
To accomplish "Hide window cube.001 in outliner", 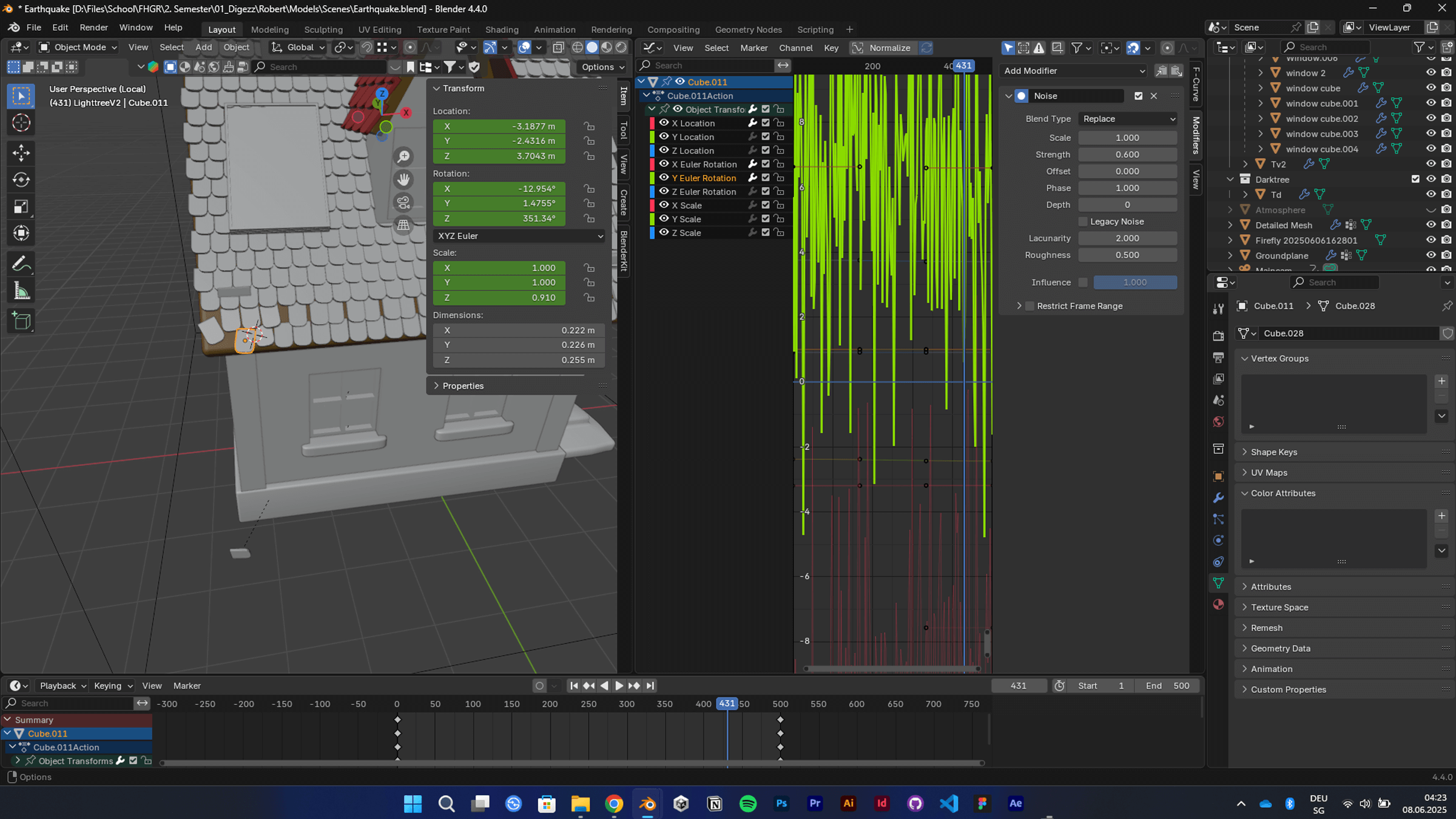I will click(x=1431, y=103).
